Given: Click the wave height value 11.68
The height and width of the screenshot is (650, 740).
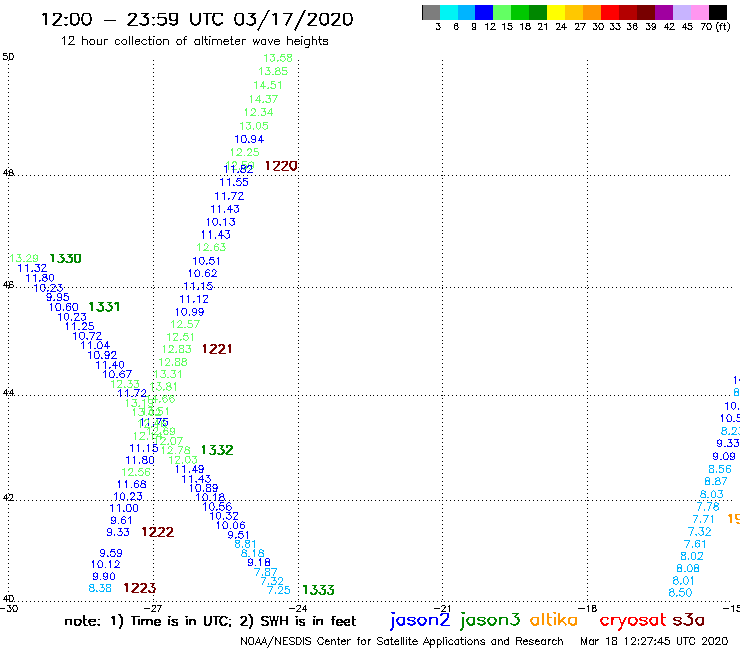Looking at the screenshot, I should point(132,484).
